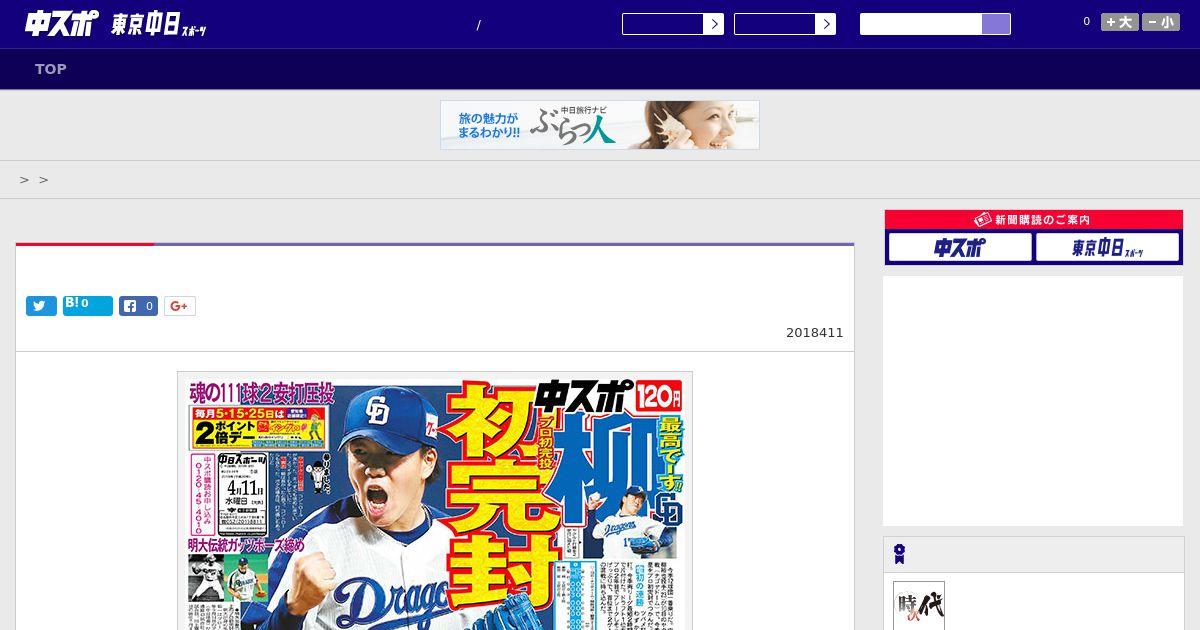Click the newspaper icon beside 新聞購読のご案内
1200x630 pixels.
[983, 219]
